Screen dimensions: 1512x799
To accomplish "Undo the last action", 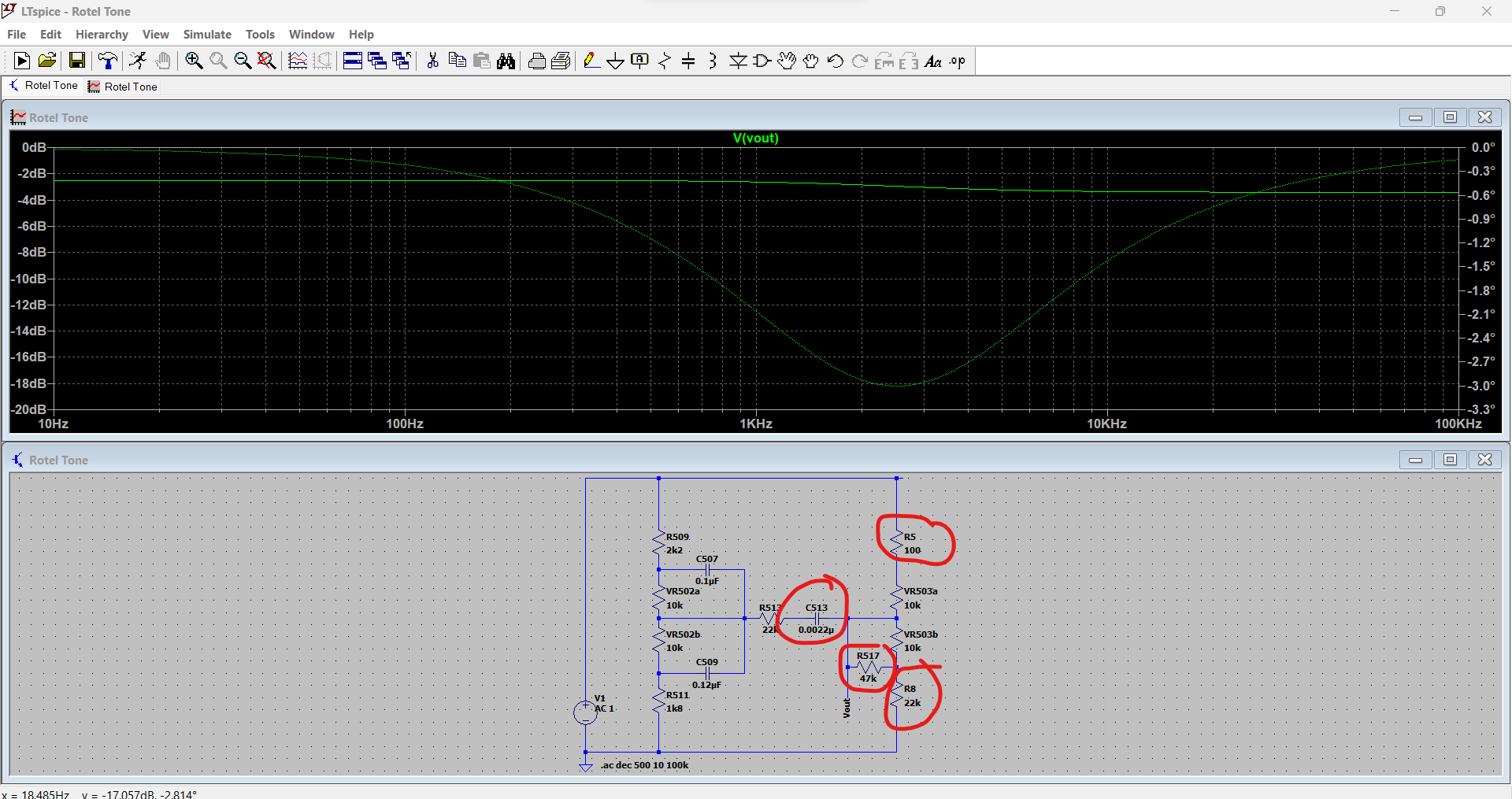I will pos(836,61).
